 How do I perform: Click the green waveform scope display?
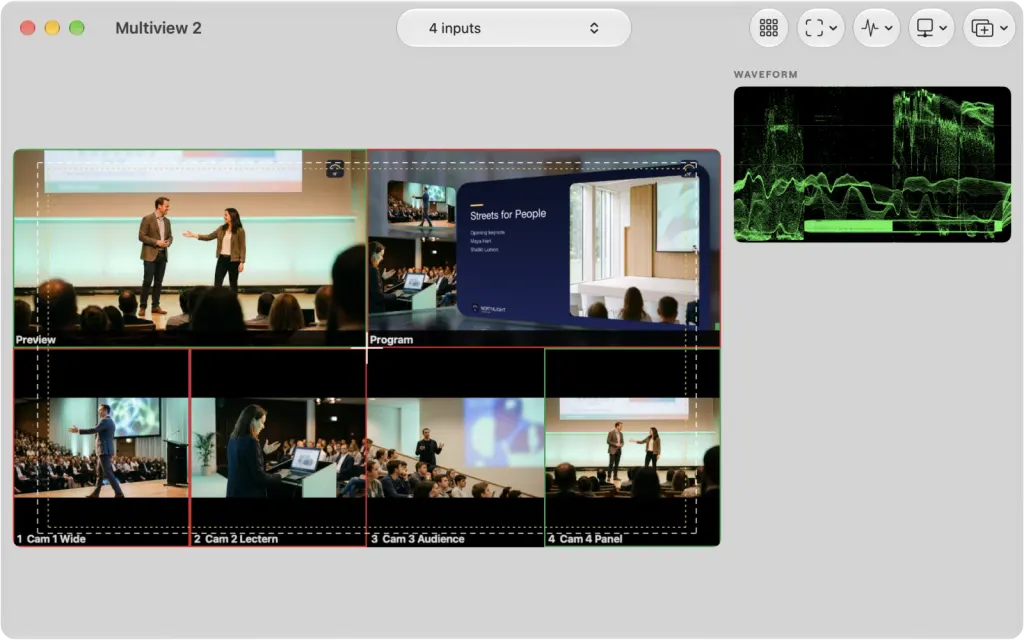tap(872, 164)
